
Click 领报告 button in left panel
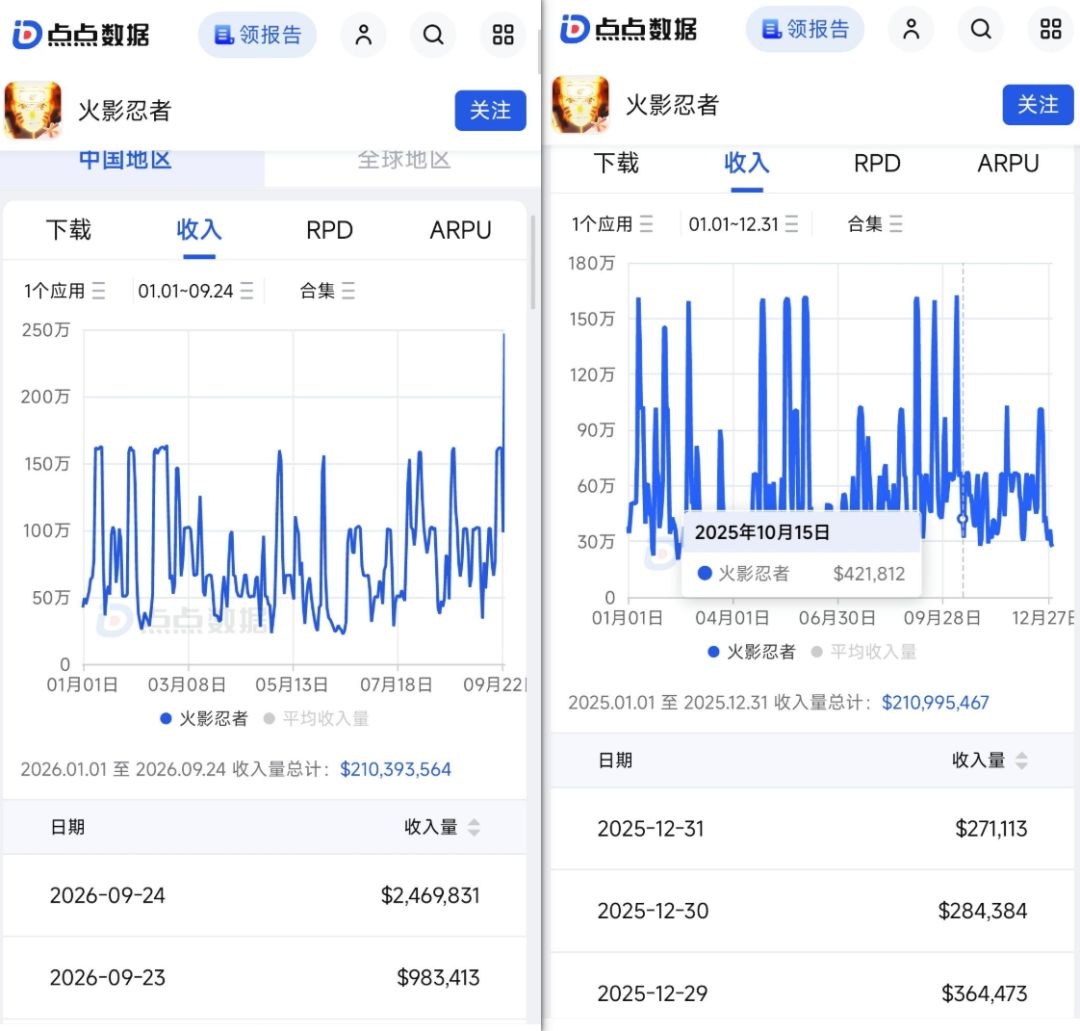point(258,34)
